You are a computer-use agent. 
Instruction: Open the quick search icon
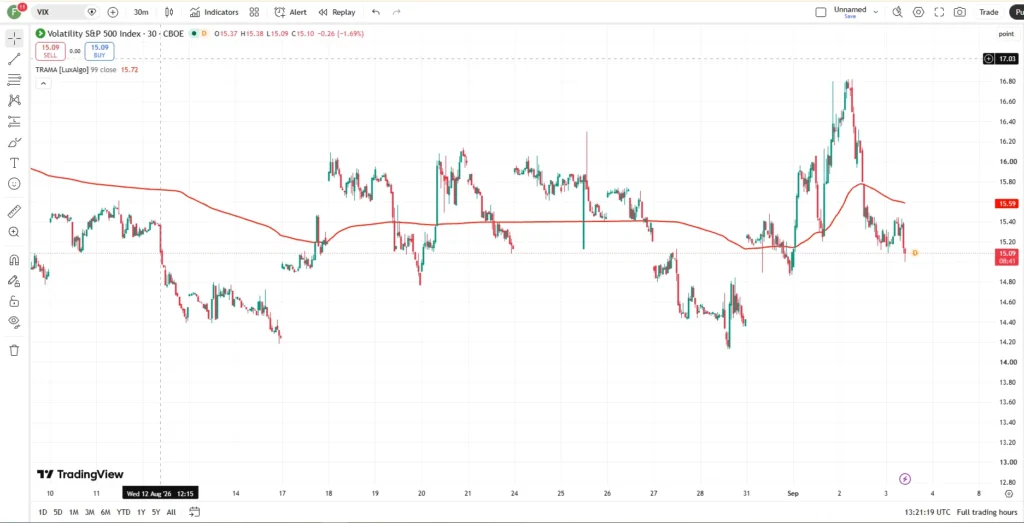tap(897, 12)
